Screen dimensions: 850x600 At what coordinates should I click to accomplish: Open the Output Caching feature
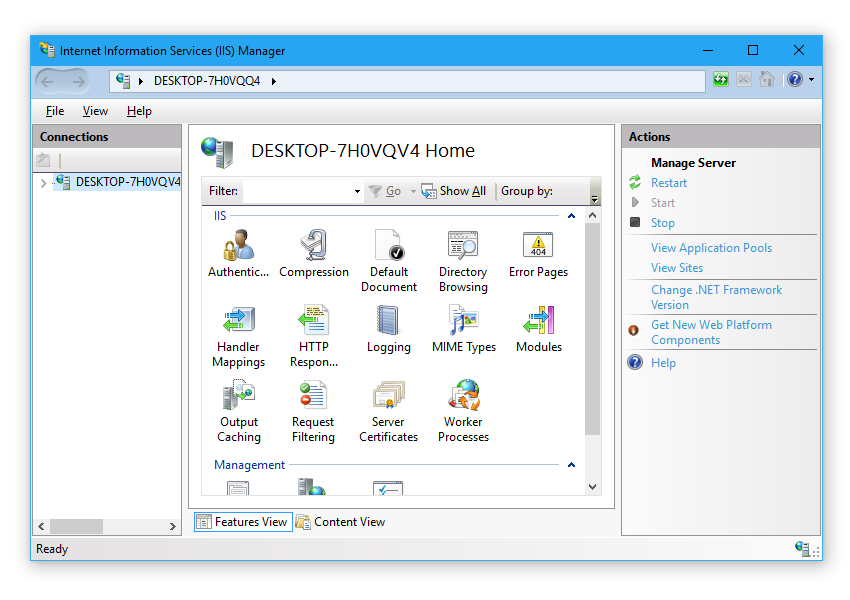239,411
